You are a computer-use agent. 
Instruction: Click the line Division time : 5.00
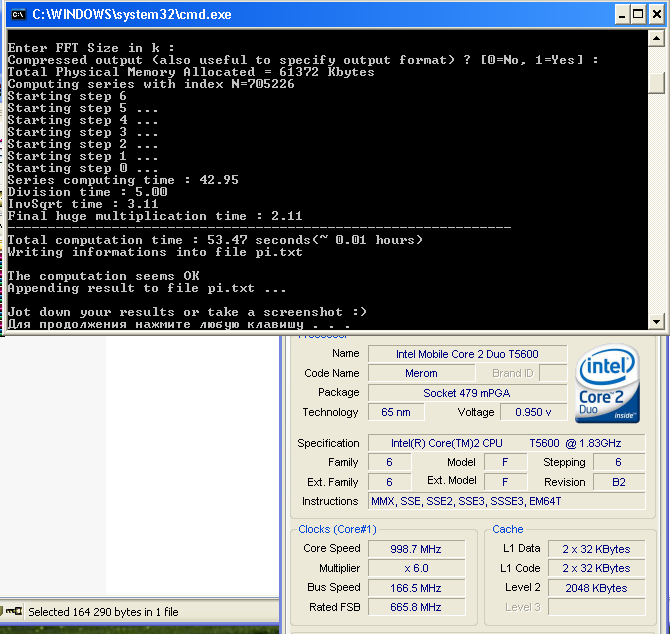point(88,192)
